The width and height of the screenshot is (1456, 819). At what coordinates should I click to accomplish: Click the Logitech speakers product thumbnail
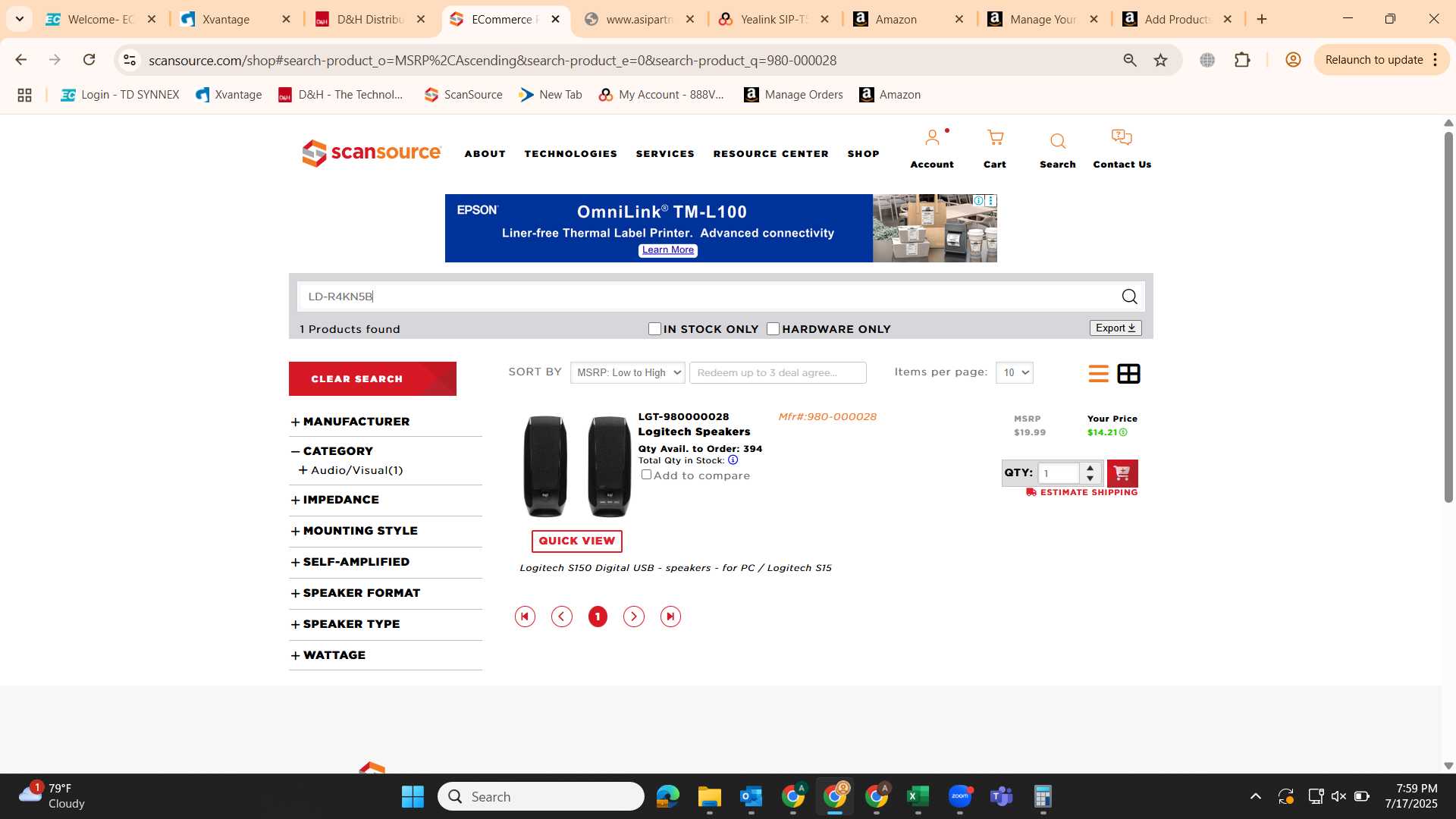coord(576,466)
